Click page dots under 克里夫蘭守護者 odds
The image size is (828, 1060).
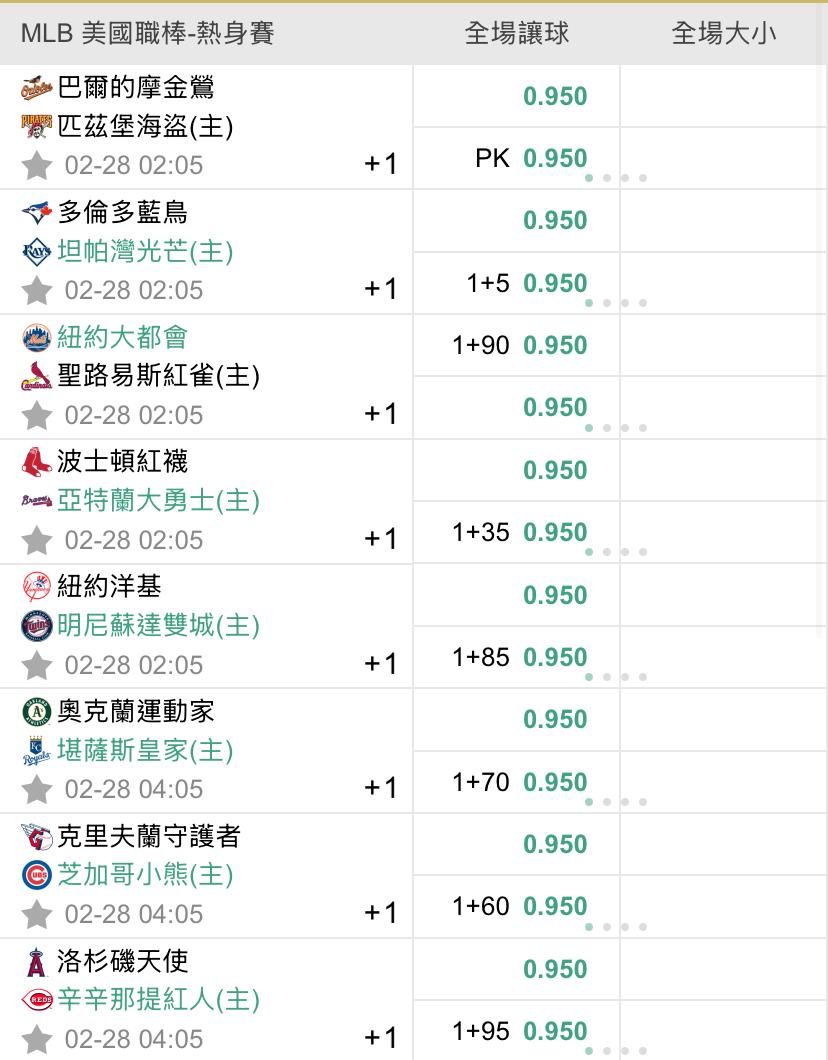[615, 927]
